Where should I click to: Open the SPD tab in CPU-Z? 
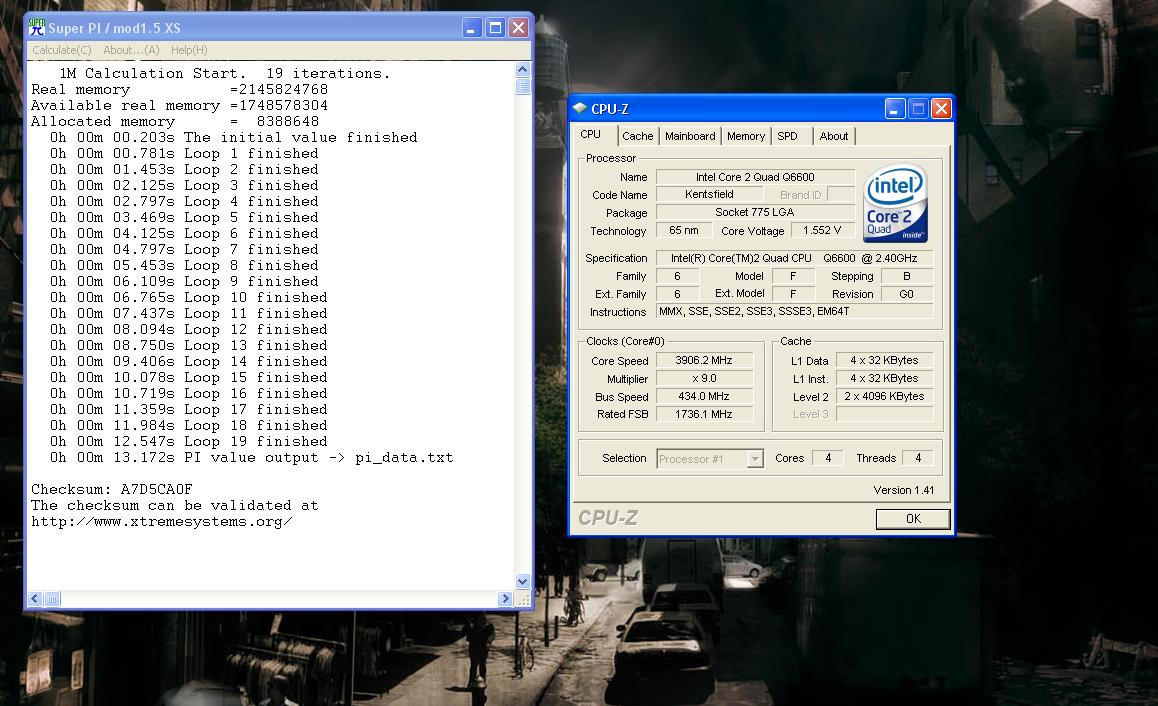(x=787, y=136)
